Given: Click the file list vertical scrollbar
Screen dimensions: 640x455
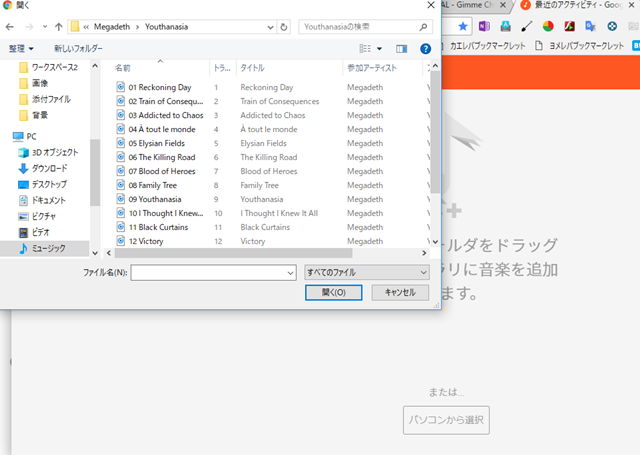Looking at the screenshot, I should (435, 133).
